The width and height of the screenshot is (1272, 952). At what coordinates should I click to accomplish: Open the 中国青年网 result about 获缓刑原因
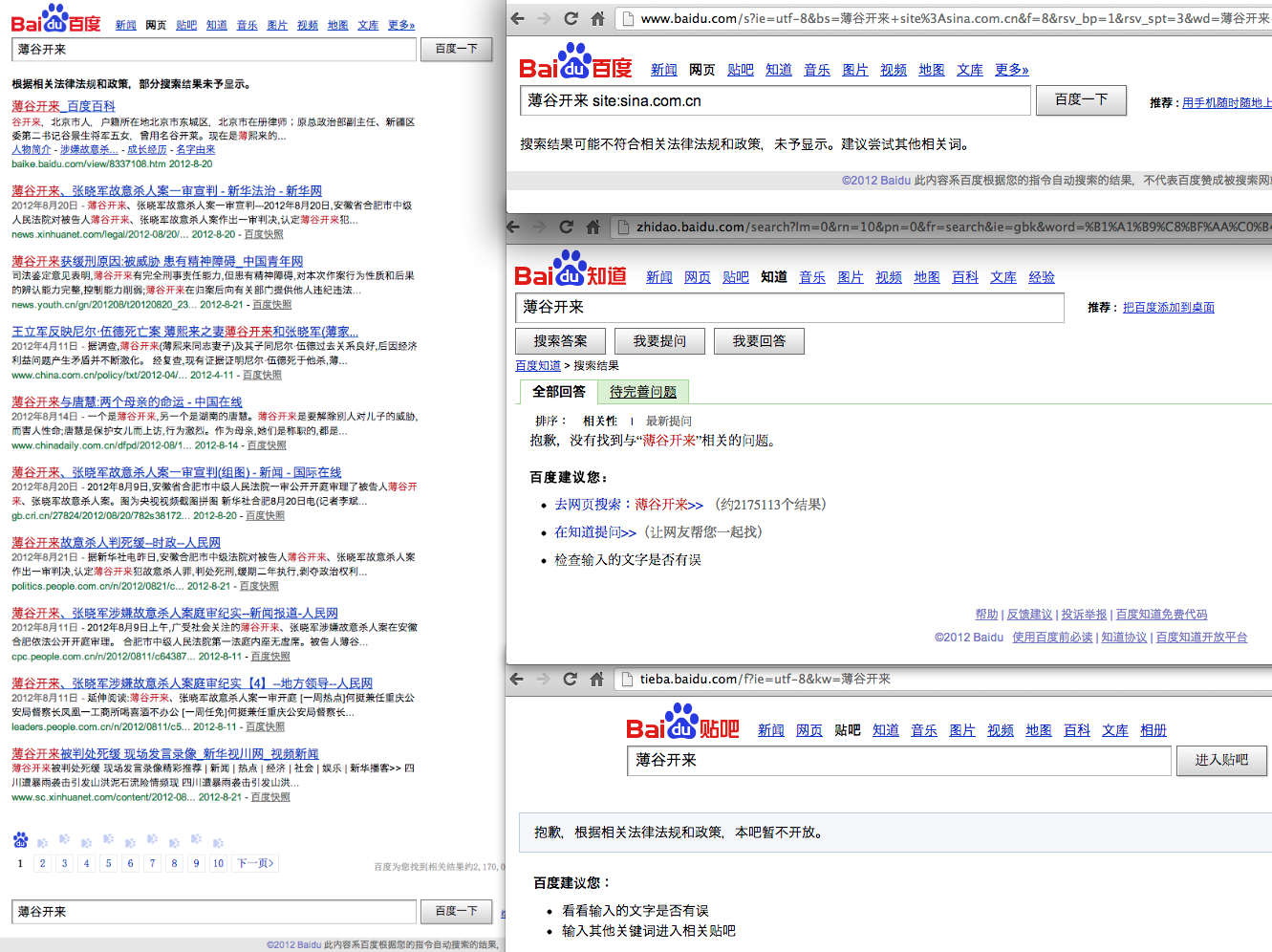[158, 261]
